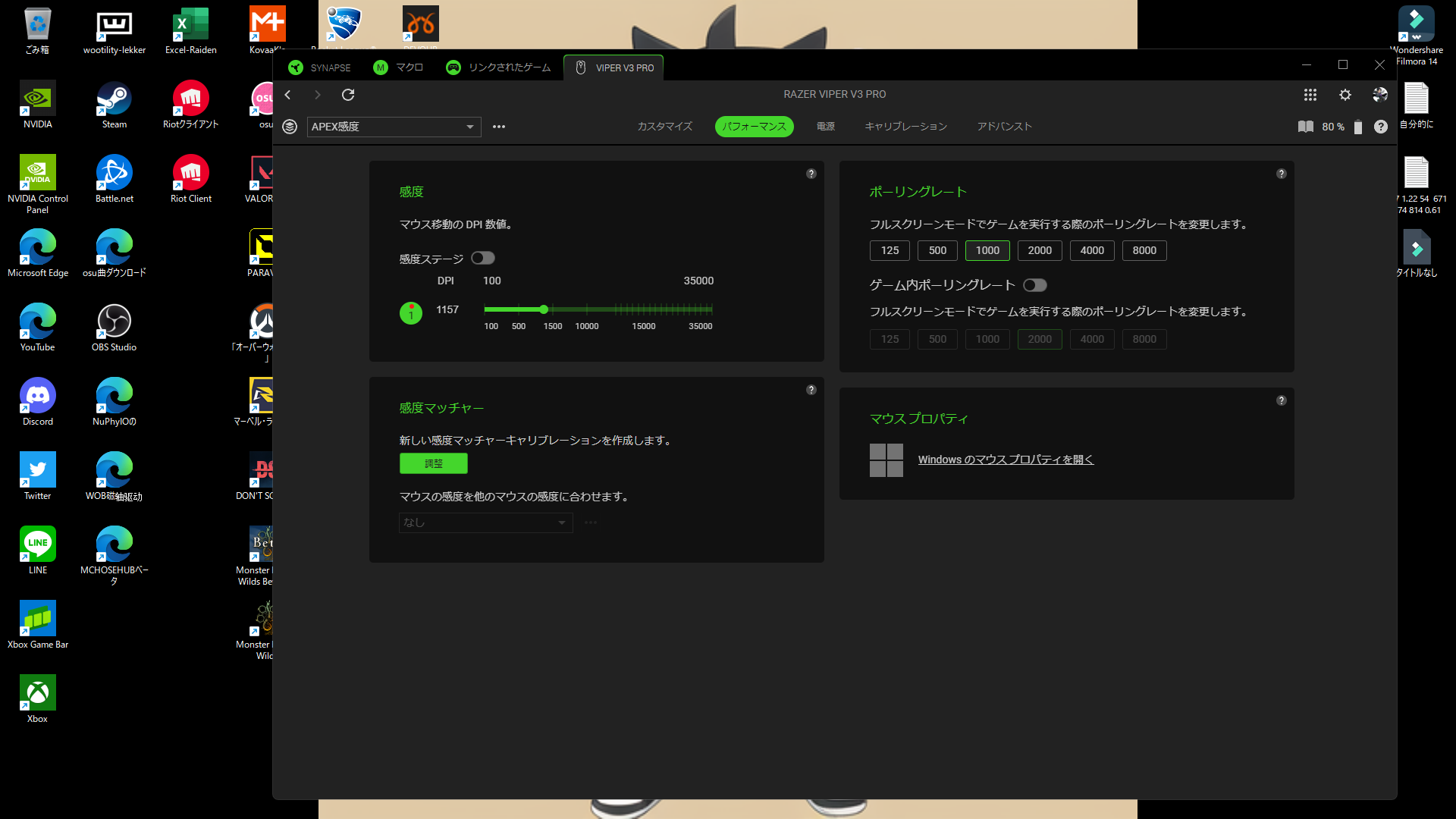Expand the なし sensitivity matcher dropdown
1456x819 pixels.
point(485,522)
